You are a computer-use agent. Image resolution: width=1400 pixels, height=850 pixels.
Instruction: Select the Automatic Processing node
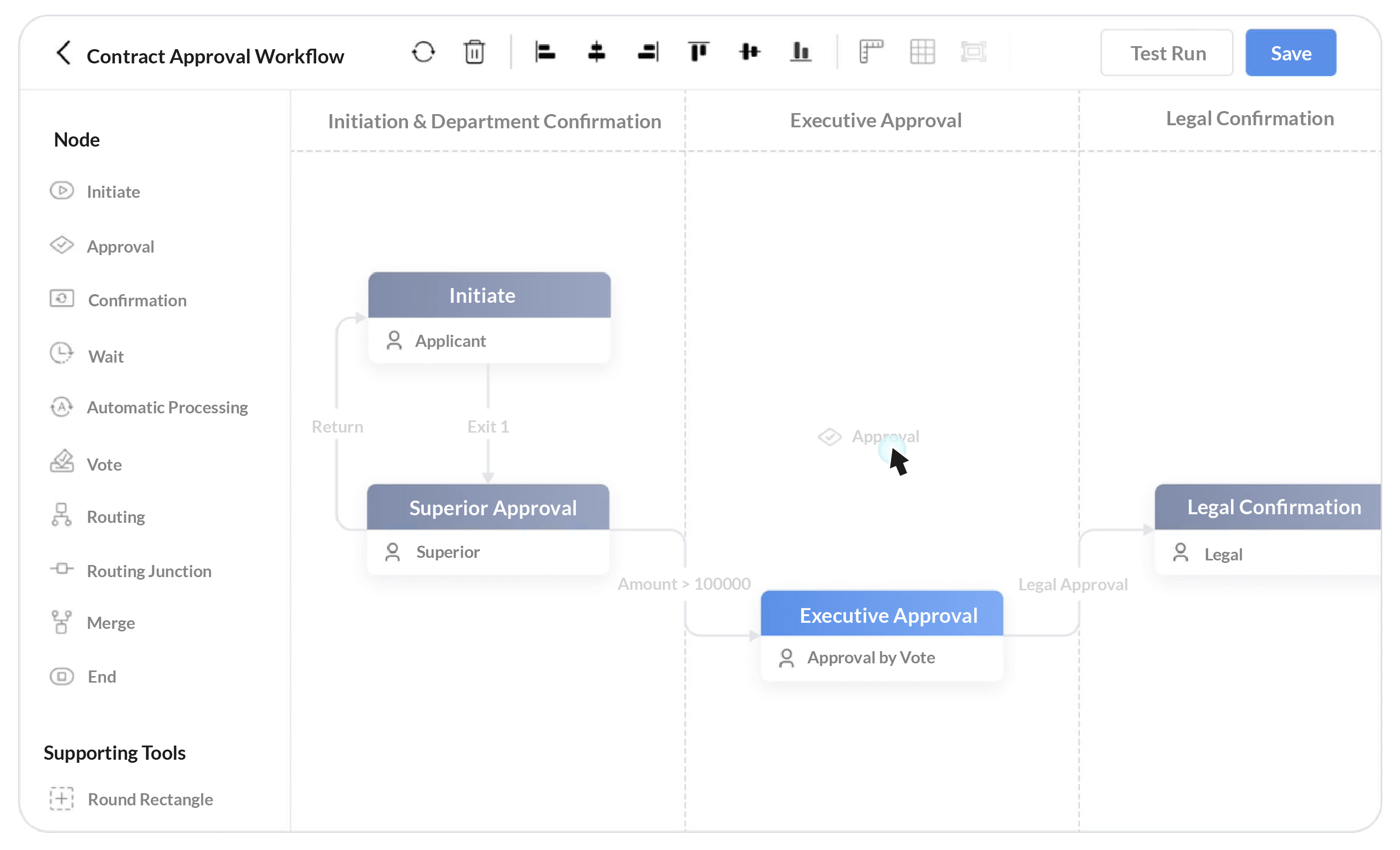(x=167, y=407)
